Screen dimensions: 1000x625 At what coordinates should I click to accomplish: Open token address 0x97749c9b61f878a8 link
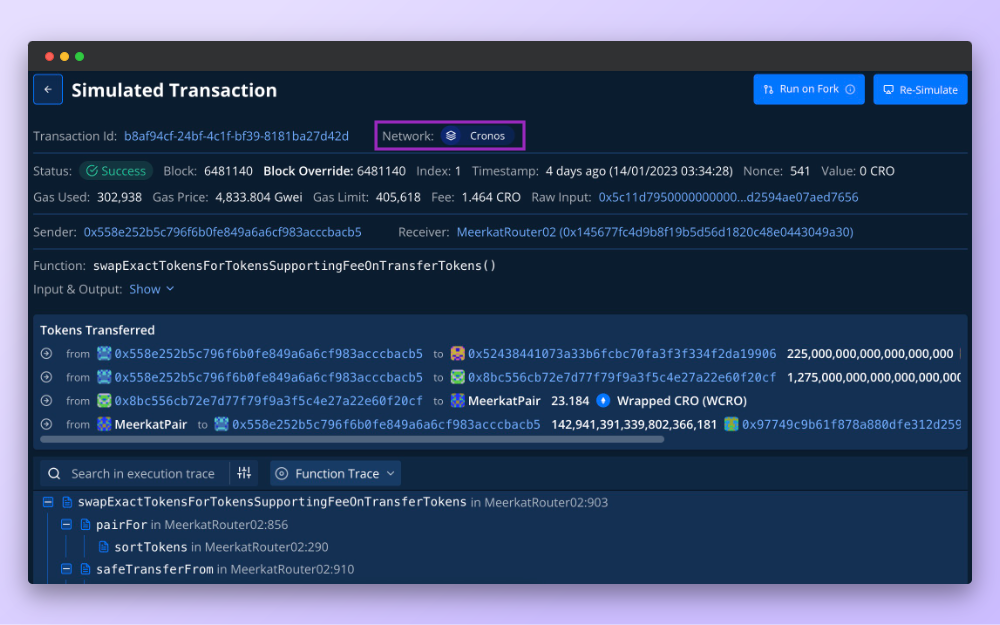(851, 424)
